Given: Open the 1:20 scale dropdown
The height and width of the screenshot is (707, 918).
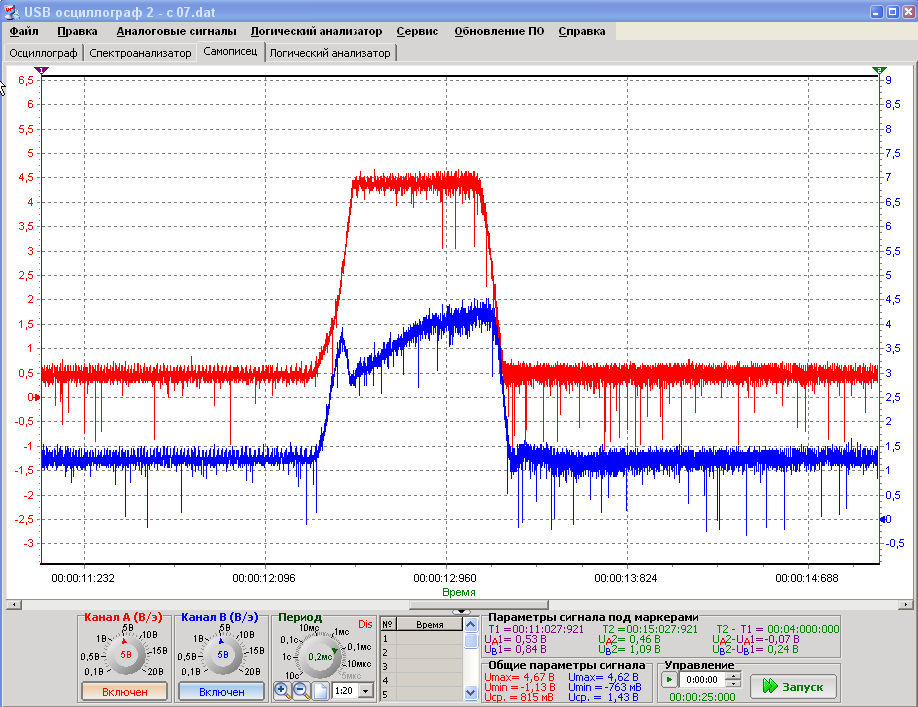Looking at the screenshot, I should pyautogui.click(x=366, y=691).
